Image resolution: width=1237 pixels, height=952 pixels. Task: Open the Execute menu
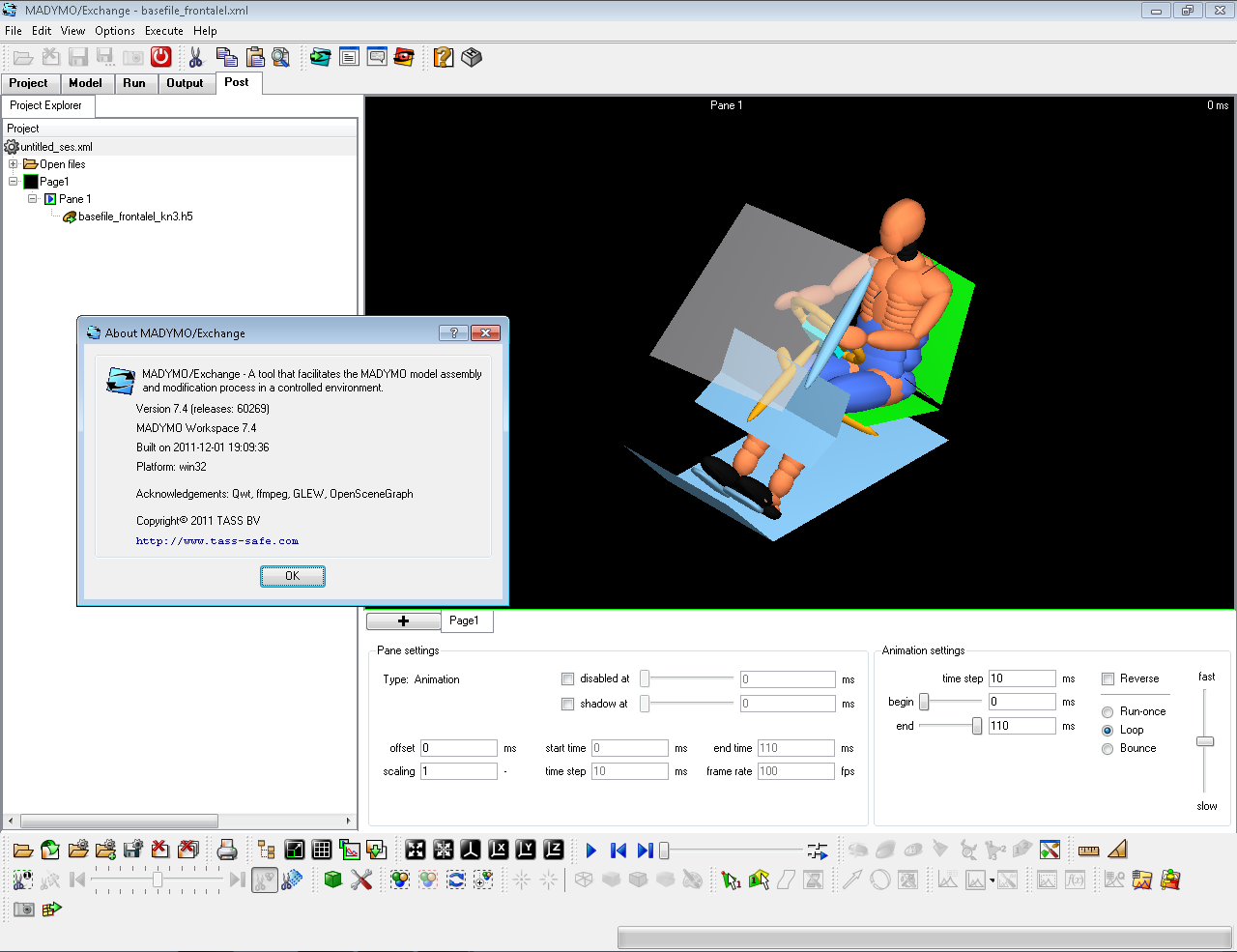click(163, 31)
